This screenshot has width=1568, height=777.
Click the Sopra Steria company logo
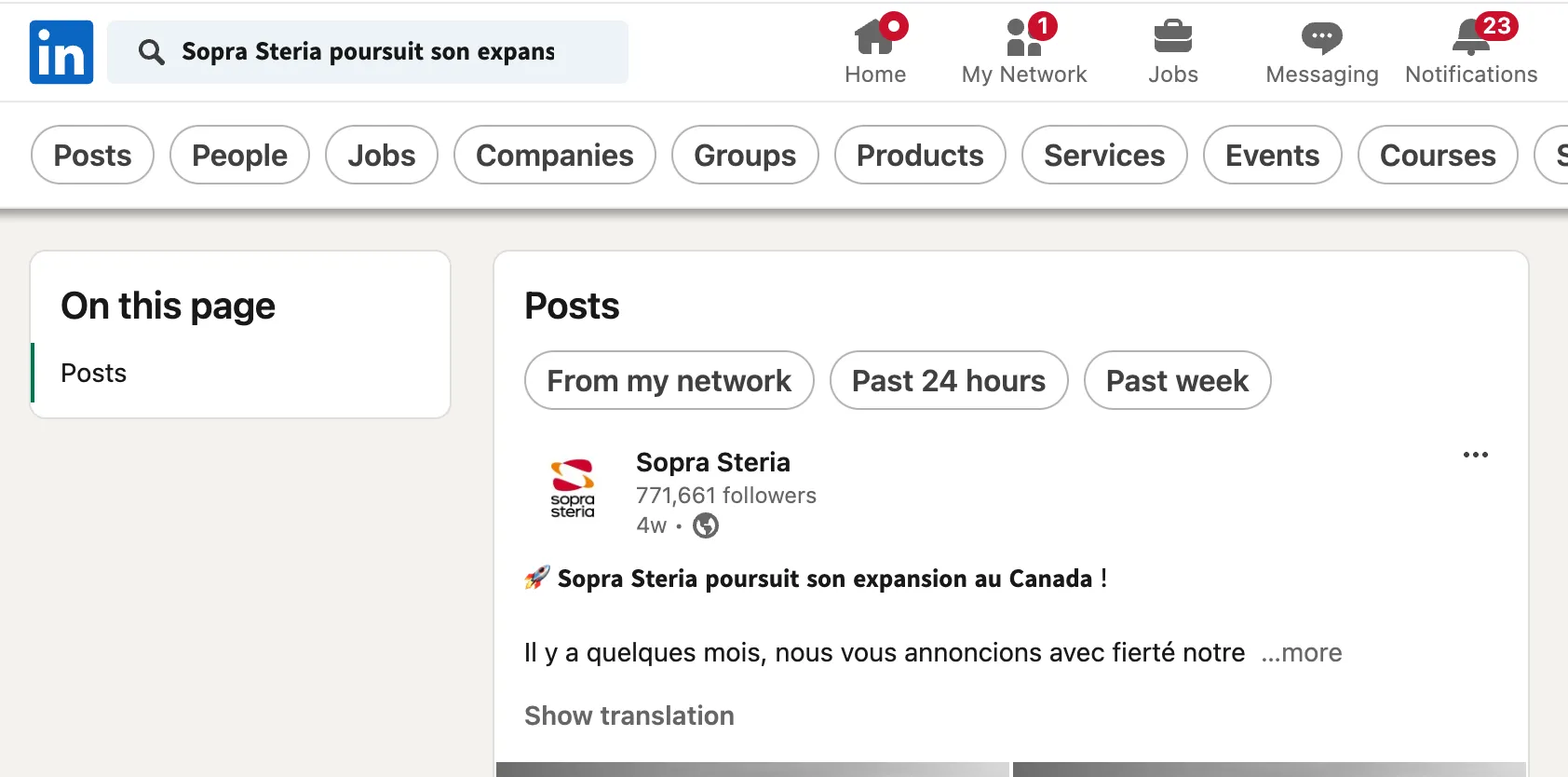point(573,488)
